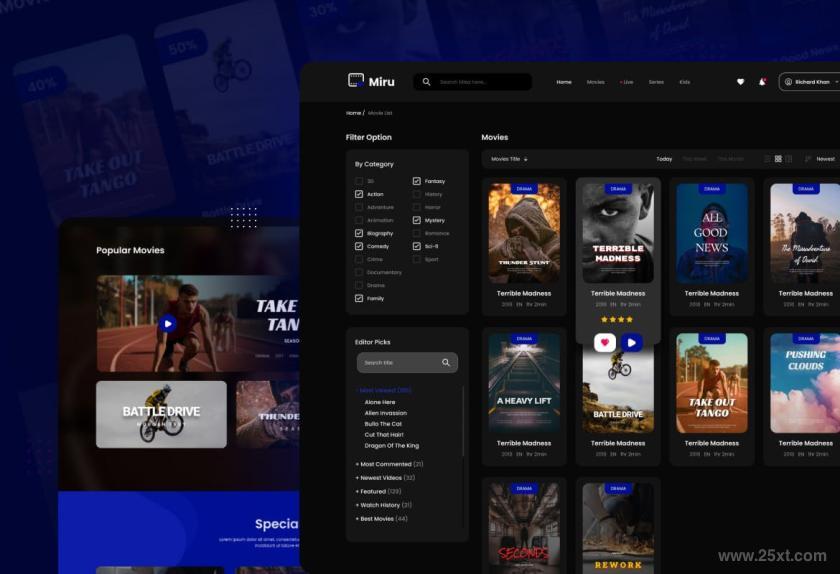This screenshot has height=574, width=840.
Task: Toggle the Fantasy category checkbox
Action: point(416,181)
